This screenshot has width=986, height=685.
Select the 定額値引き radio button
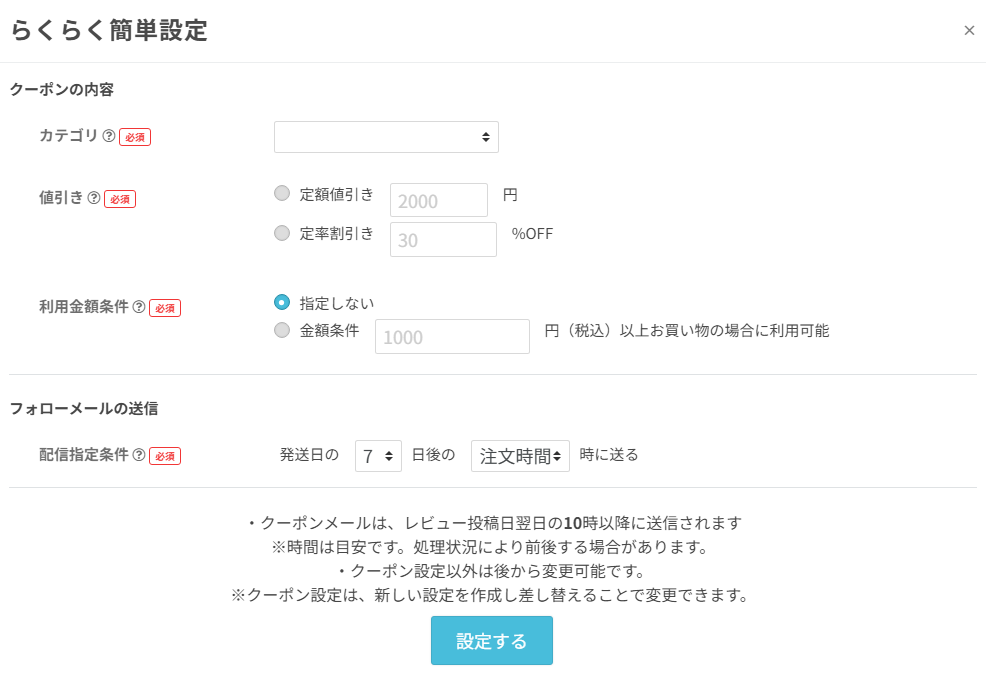point(282,193)
